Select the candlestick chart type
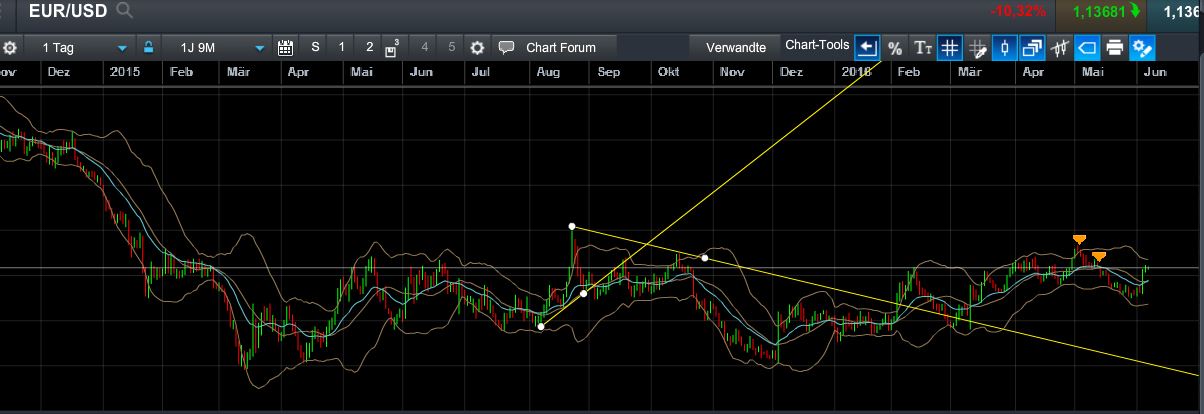 pyautogui.click(x=1005, y=47)
